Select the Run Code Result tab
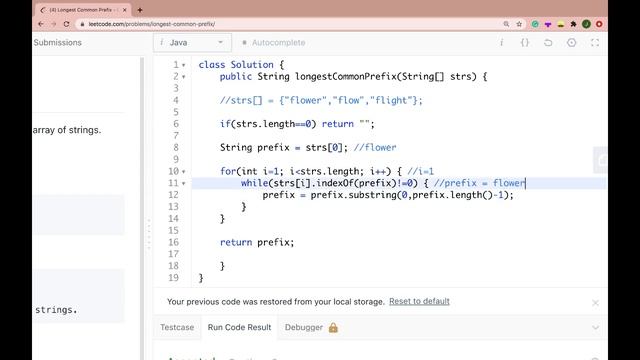The image size is (640, 360). click(239, 327)
